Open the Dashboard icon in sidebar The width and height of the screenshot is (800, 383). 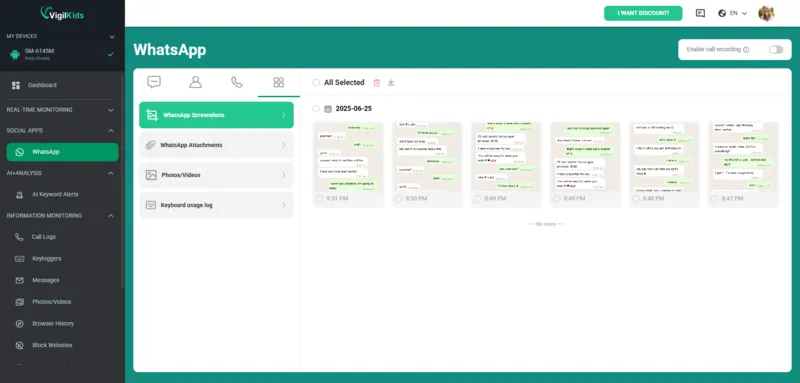pos(16,85)
